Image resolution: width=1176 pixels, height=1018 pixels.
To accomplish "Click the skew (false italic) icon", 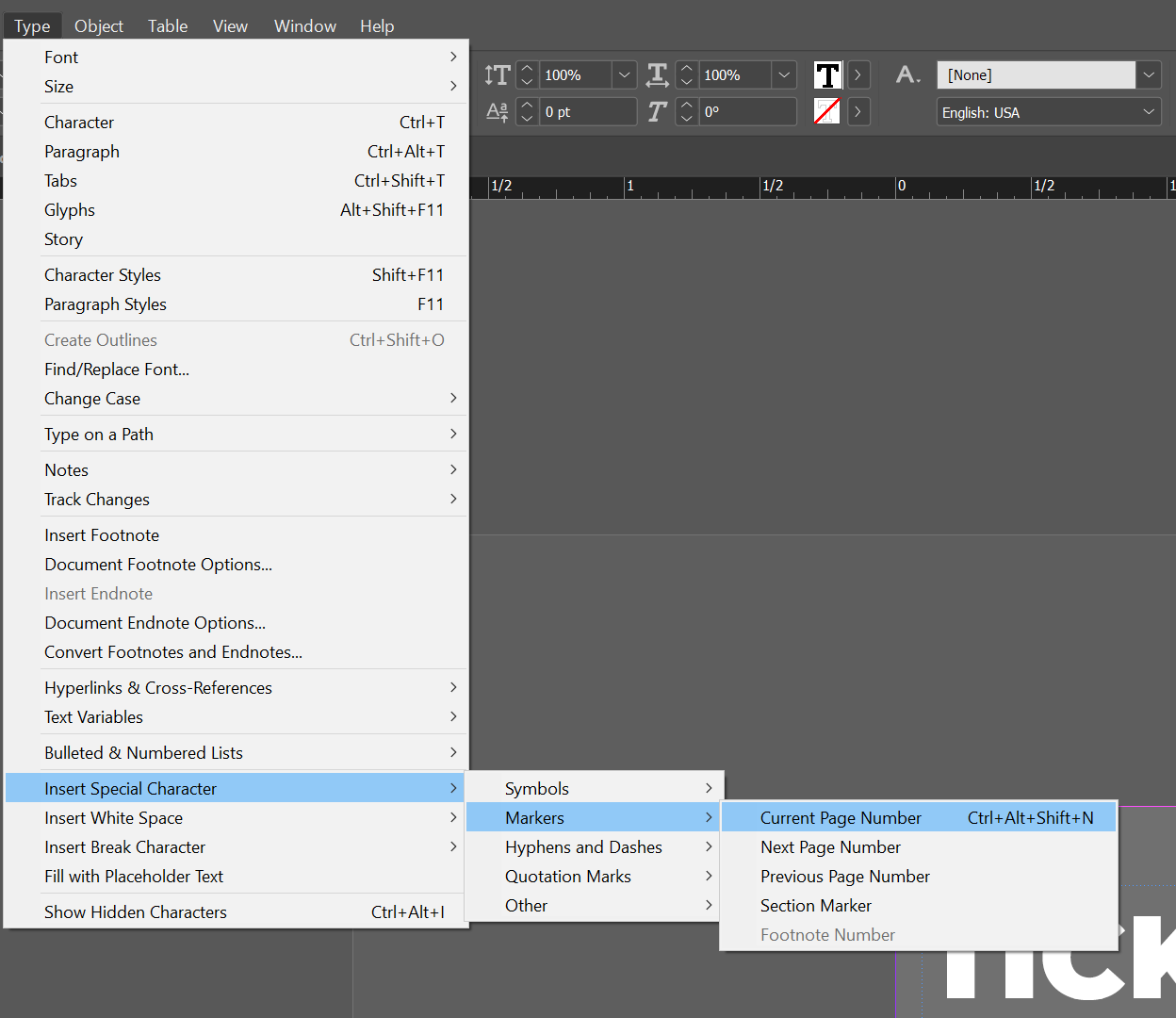I will [x=658, y=111].
